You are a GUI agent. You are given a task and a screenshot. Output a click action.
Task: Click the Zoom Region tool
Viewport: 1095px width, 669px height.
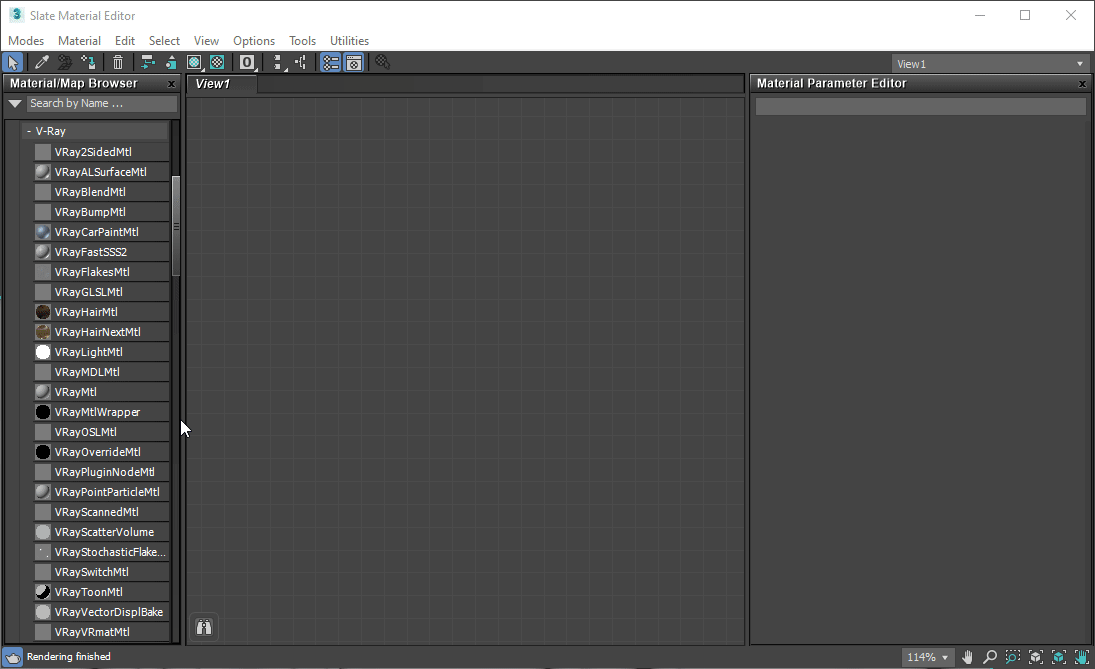coord(1013,657)
